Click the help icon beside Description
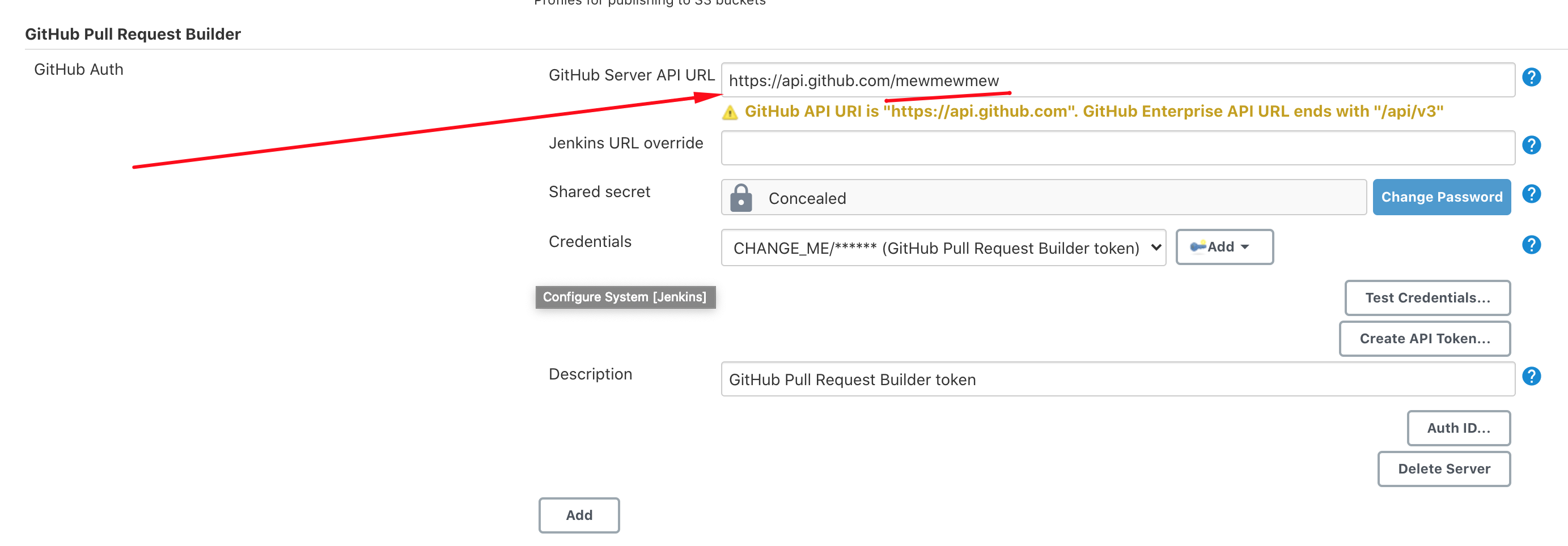The height and width of the screenshot is (546, 1568). [1532, 376]
